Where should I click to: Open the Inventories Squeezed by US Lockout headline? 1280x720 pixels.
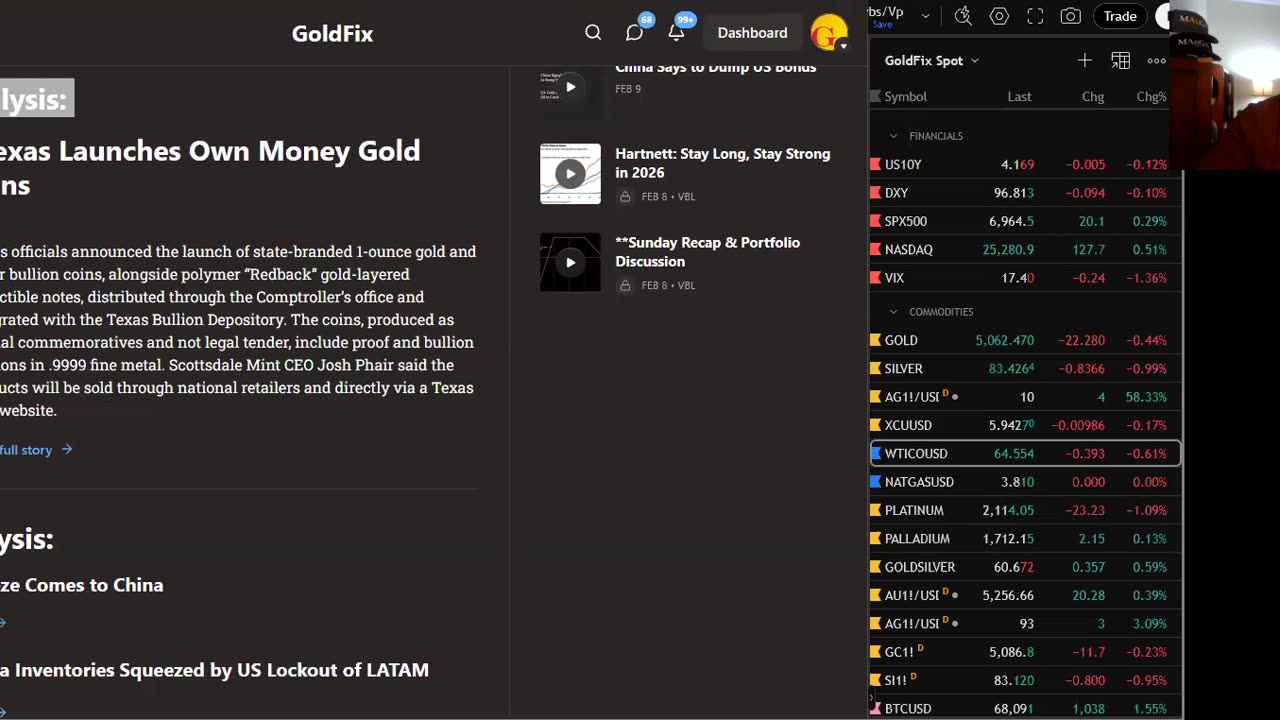[214, 670]
